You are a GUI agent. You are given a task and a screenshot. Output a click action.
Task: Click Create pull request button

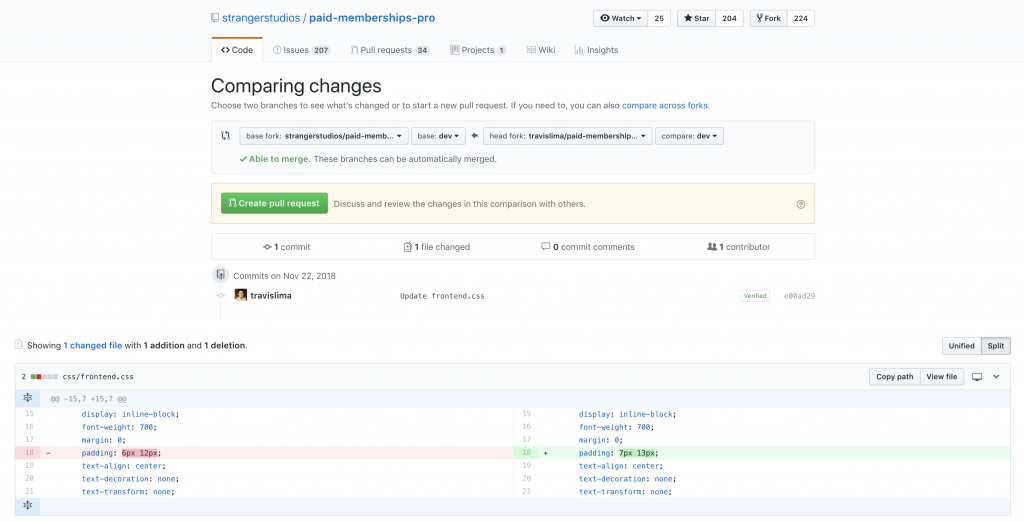pos(274,203)
